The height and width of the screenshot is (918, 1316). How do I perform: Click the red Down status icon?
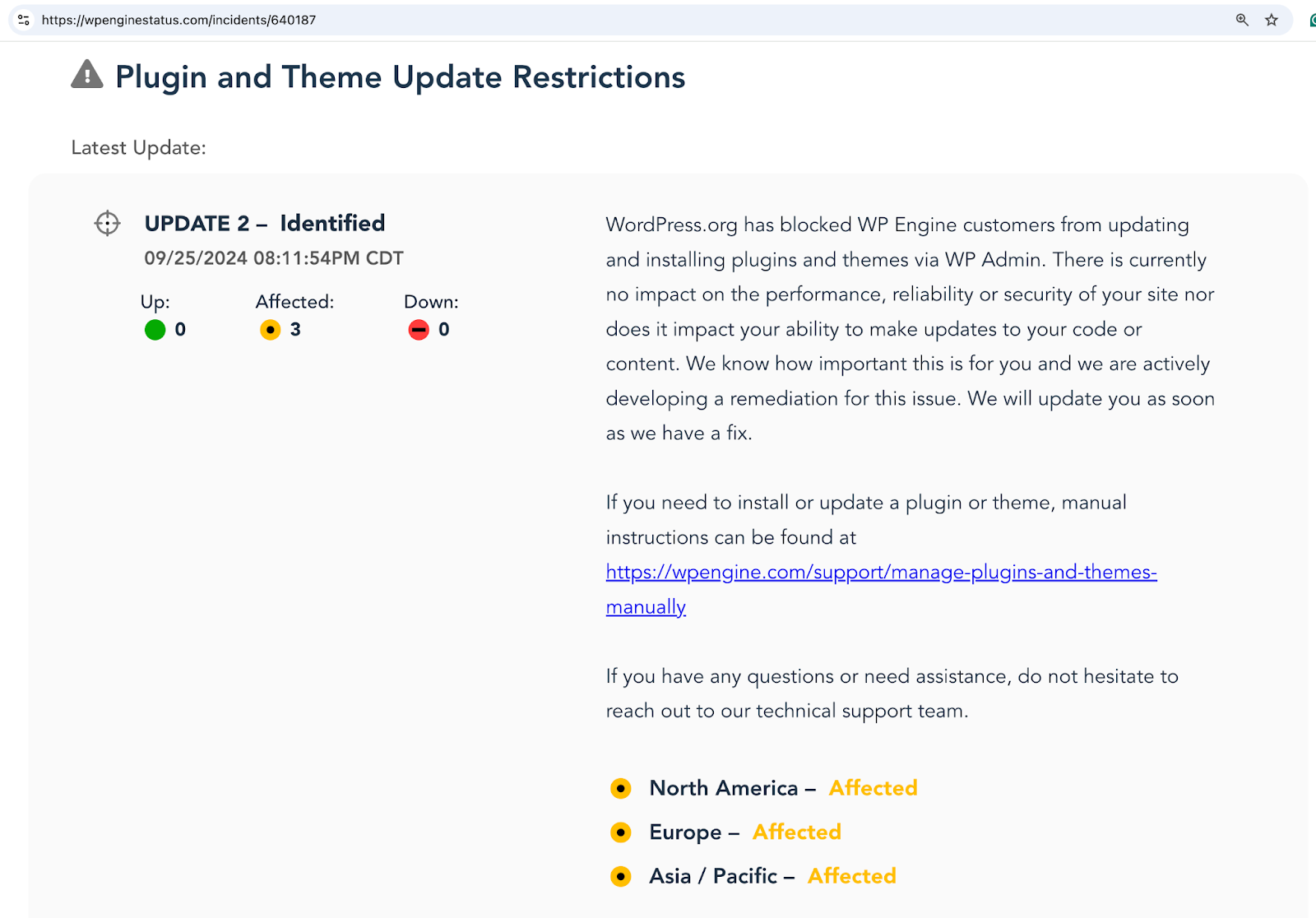click(x=419, y=330)
